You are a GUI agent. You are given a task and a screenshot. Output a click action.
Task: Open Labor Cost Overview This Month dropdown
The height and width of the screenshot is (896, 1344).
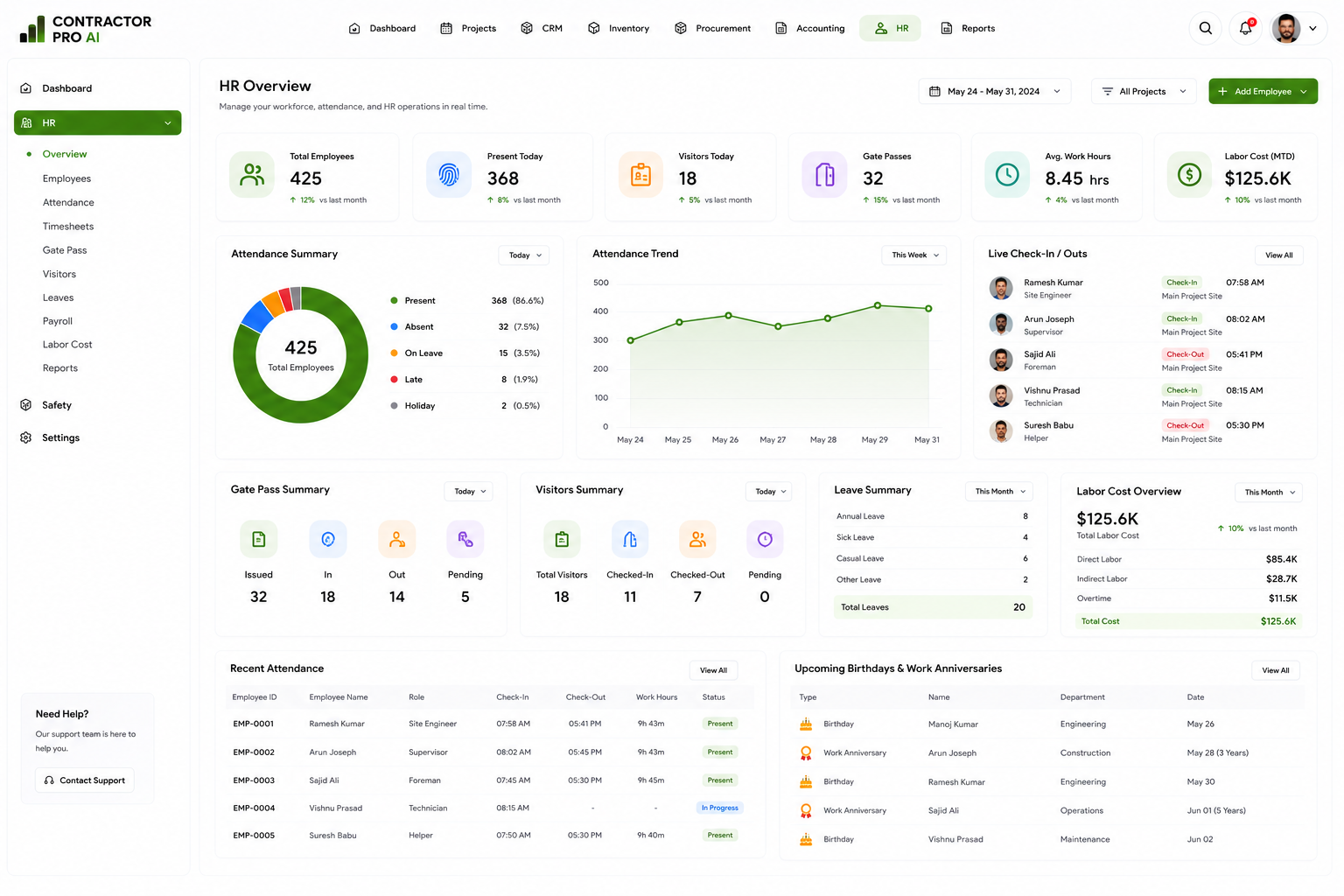[x=1269, y=493]
